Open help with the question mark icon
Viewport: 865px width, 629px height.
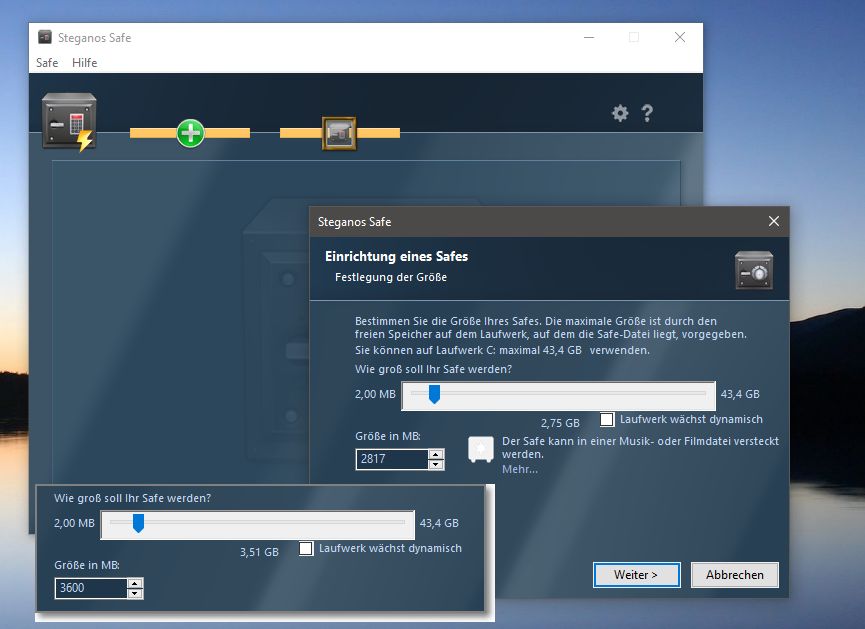[x=647, y=113]
